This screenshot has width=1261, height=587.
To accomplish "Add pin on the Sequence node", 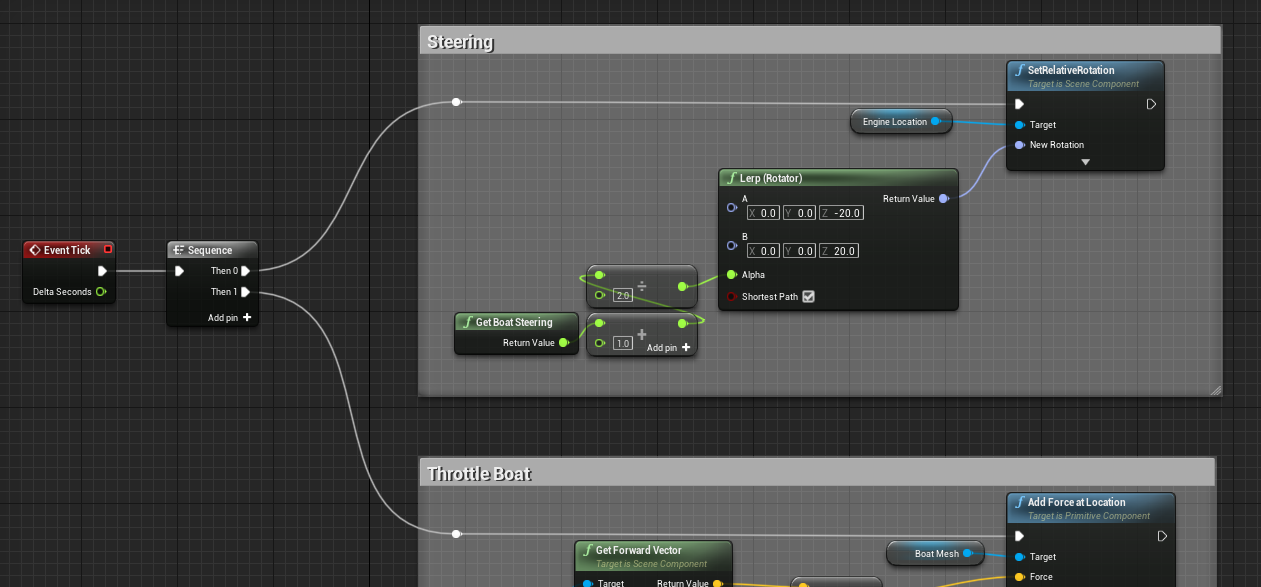I will 229,318.
